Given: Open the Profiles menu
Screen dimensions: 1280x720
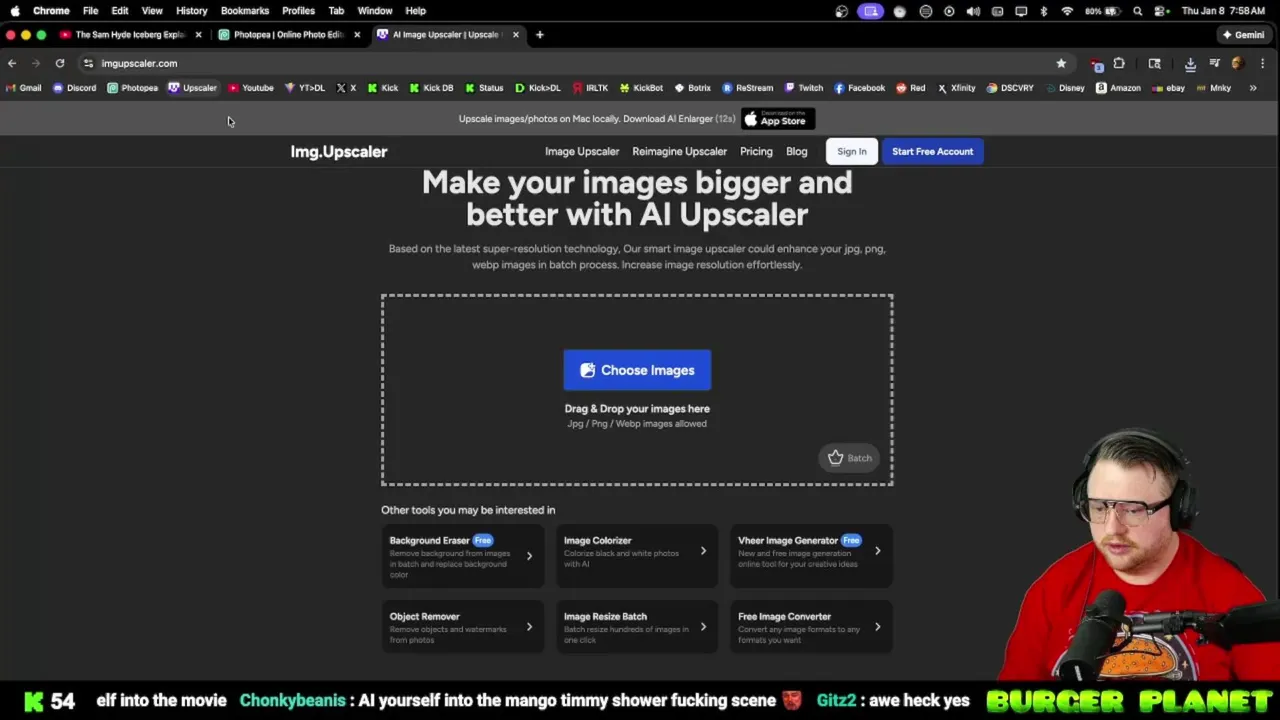Looking at the screenshot, I should tap(298, 10).
